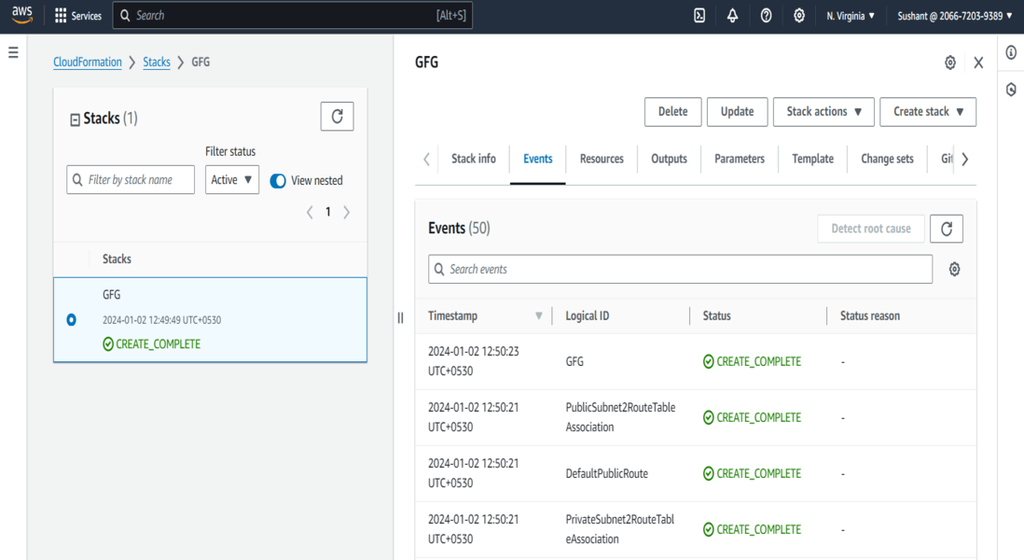Open the Services grid menu
1024x560 pixels.
78,16
